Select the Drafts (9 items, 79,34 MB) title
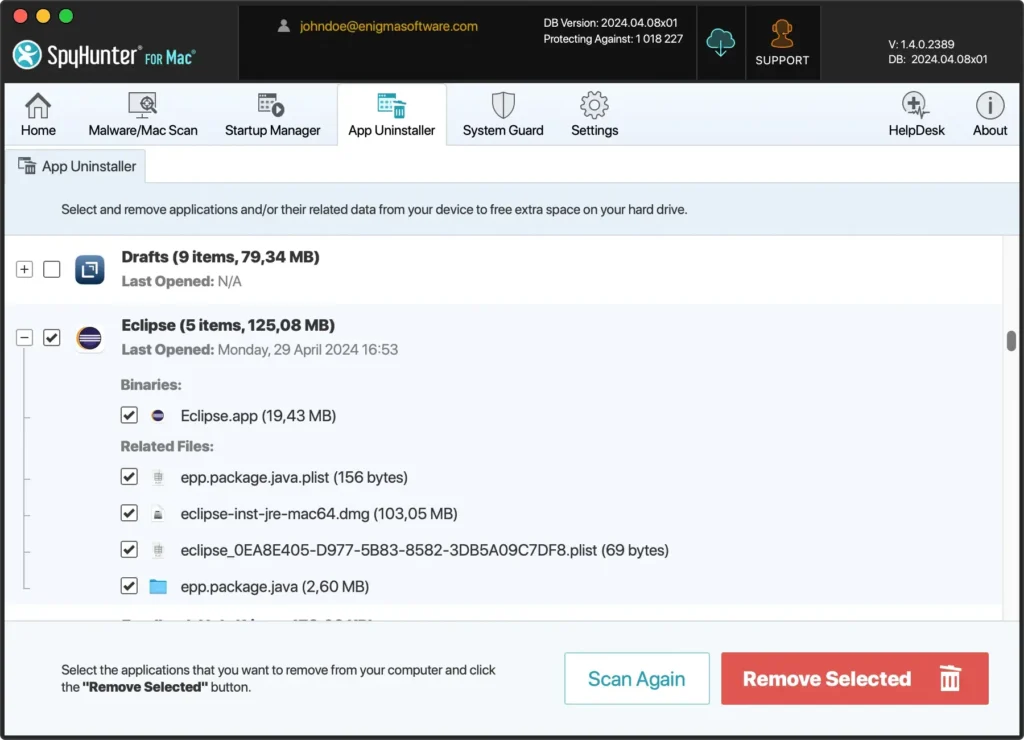 coord(220,257)
